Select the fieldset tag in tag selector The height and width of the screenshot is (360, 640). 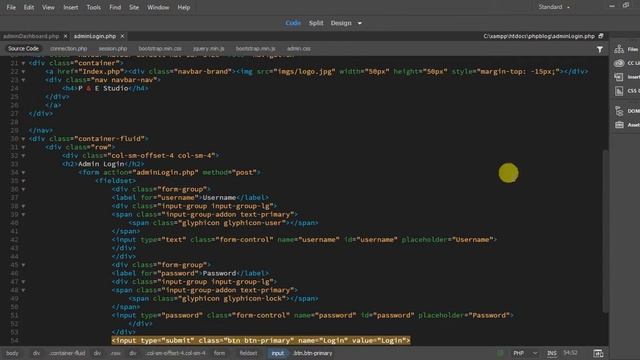(249, 353)
